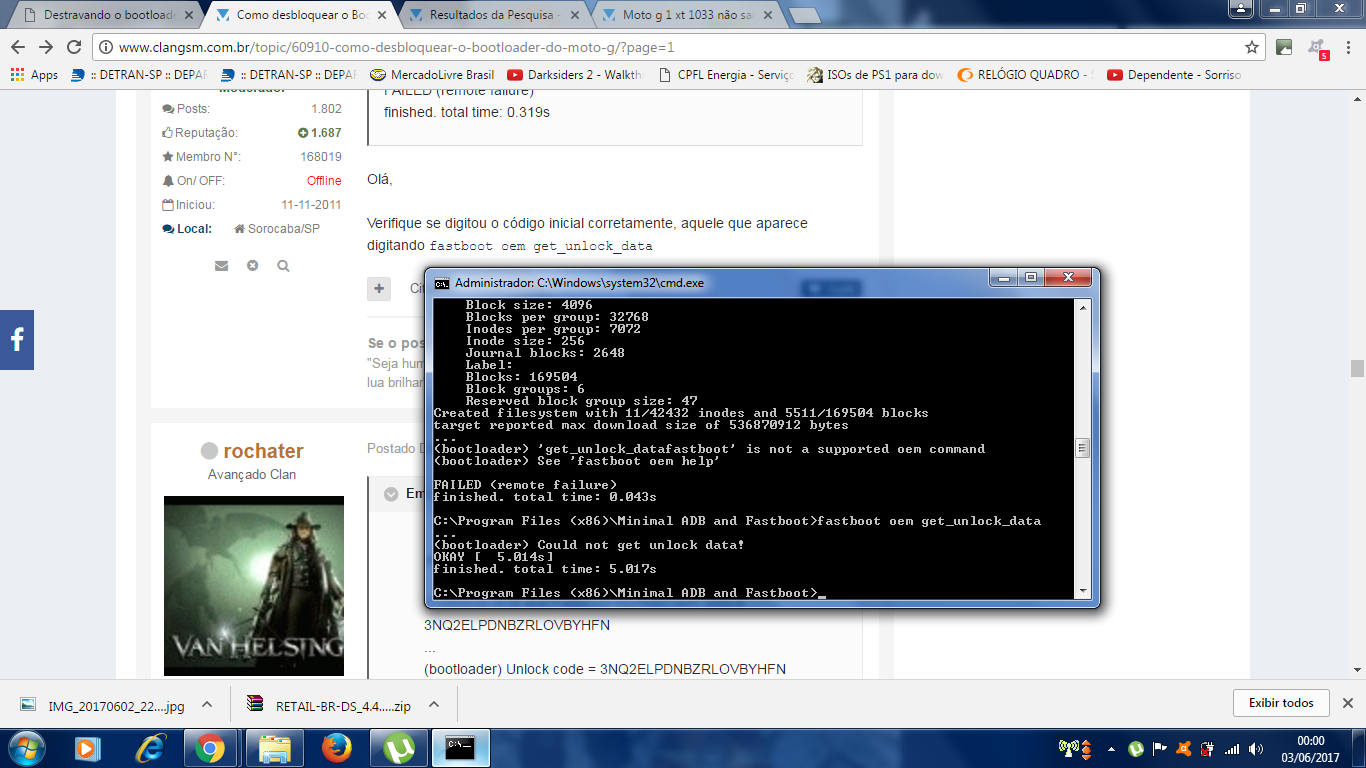This screenshot has width=1366, height=768.
Task: Open Darksiders 2 Walkthrough bookmark
Action: coord(576,75)
